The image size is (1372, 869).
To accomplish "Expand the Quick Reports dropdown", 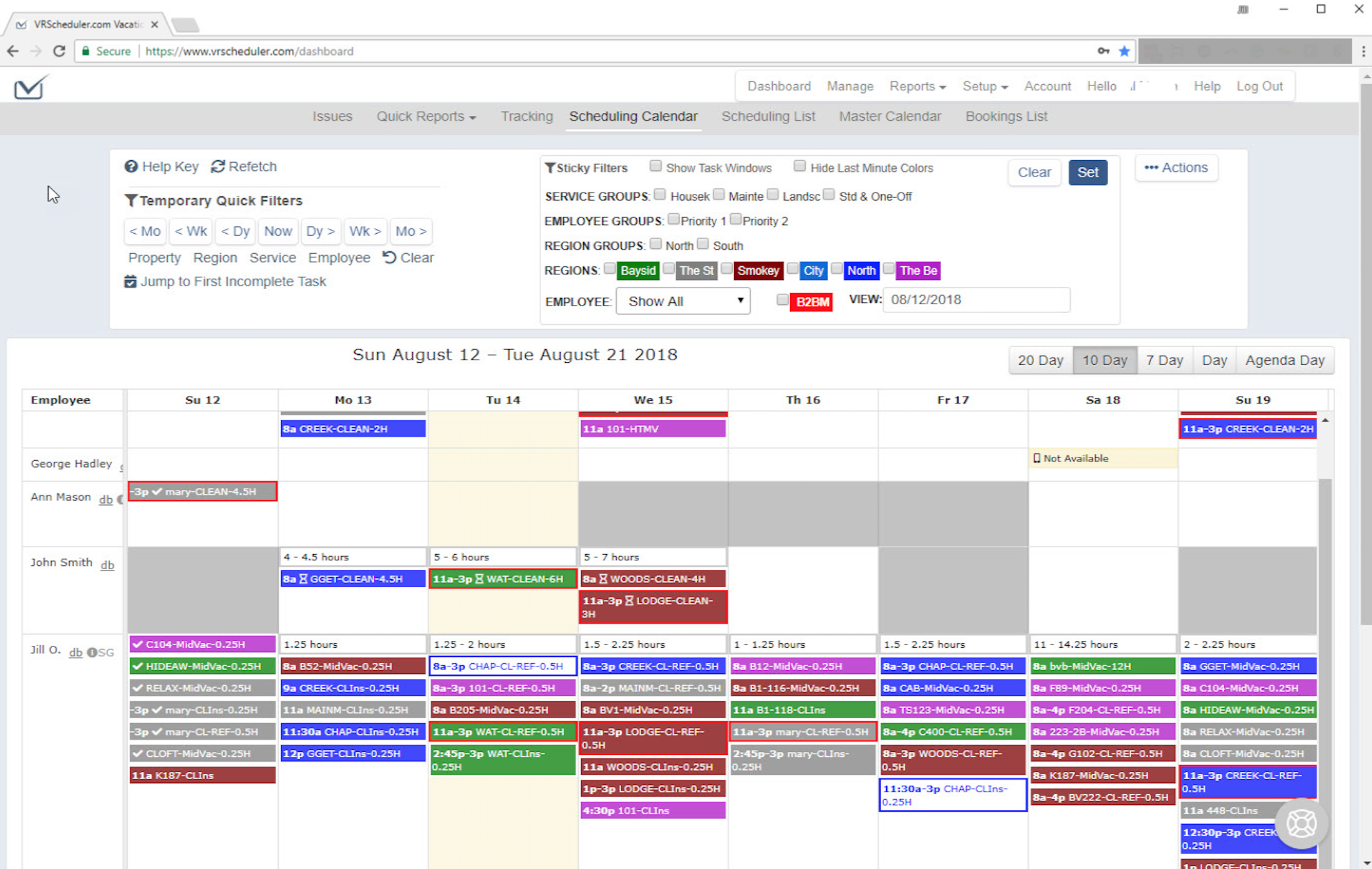I will pos(426,117).
